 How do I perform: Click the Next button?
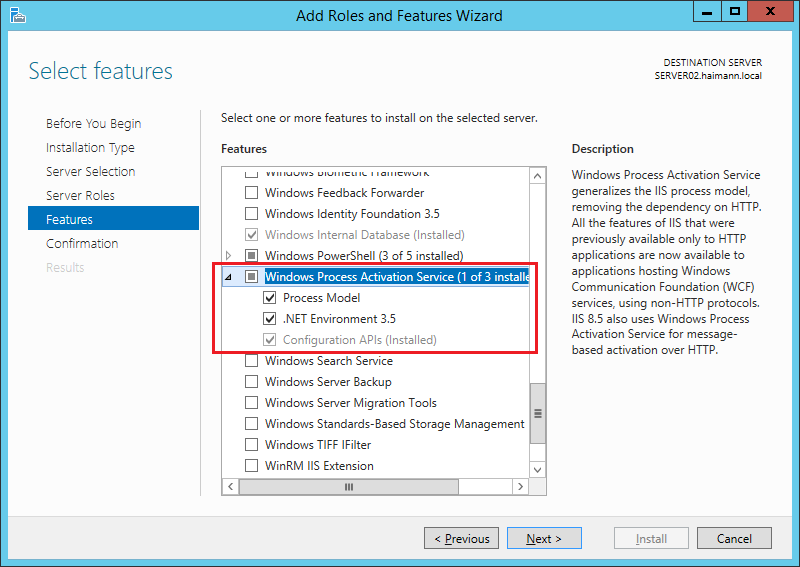[x=544, y=538]
